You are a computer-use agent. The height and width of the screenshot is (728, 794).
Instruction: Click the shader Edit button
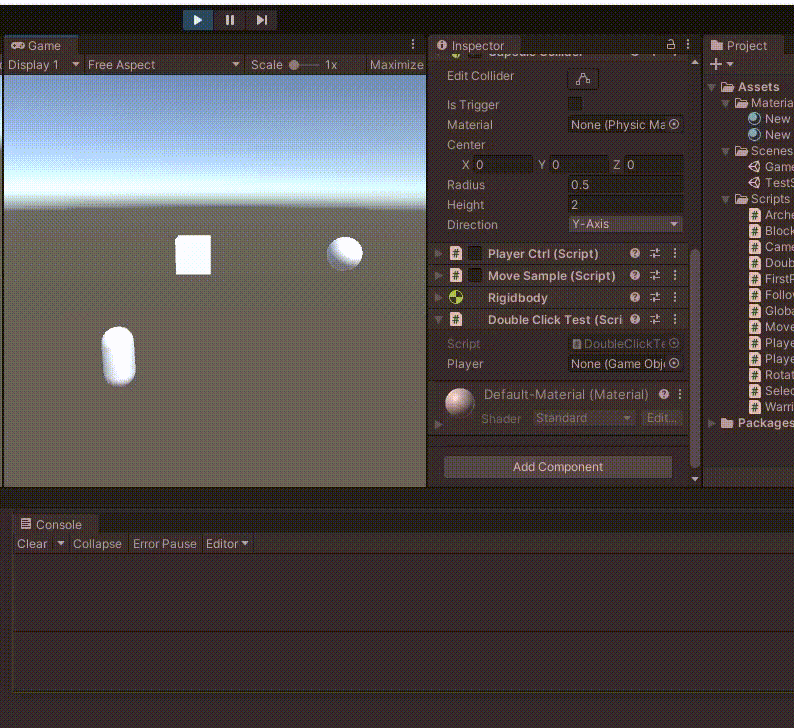coord(661,418)
